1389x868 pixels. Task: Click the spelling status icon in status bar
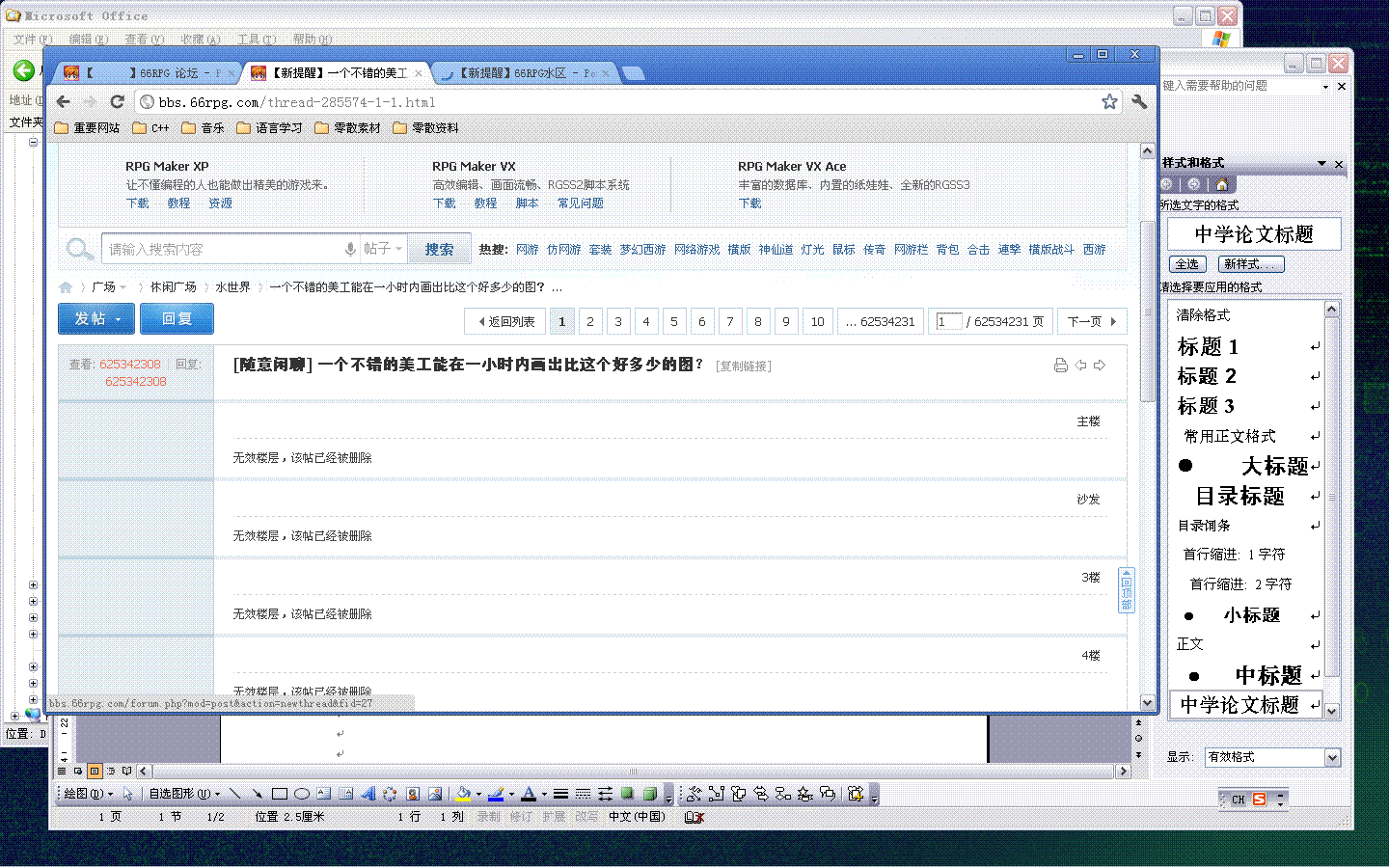694,816
